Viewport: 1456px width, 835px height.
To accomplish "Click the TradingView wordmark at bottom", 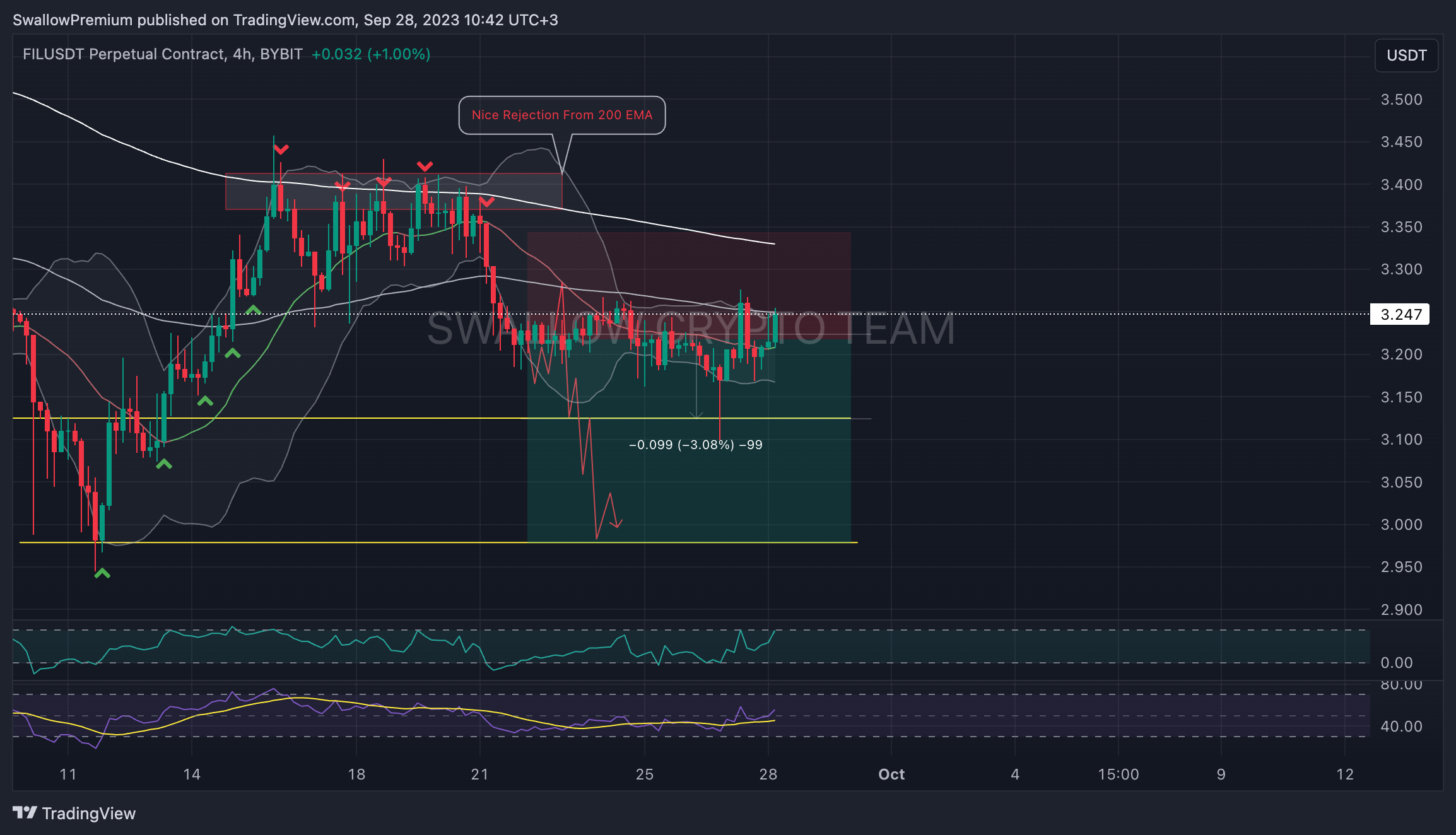I will click(89, 814).
